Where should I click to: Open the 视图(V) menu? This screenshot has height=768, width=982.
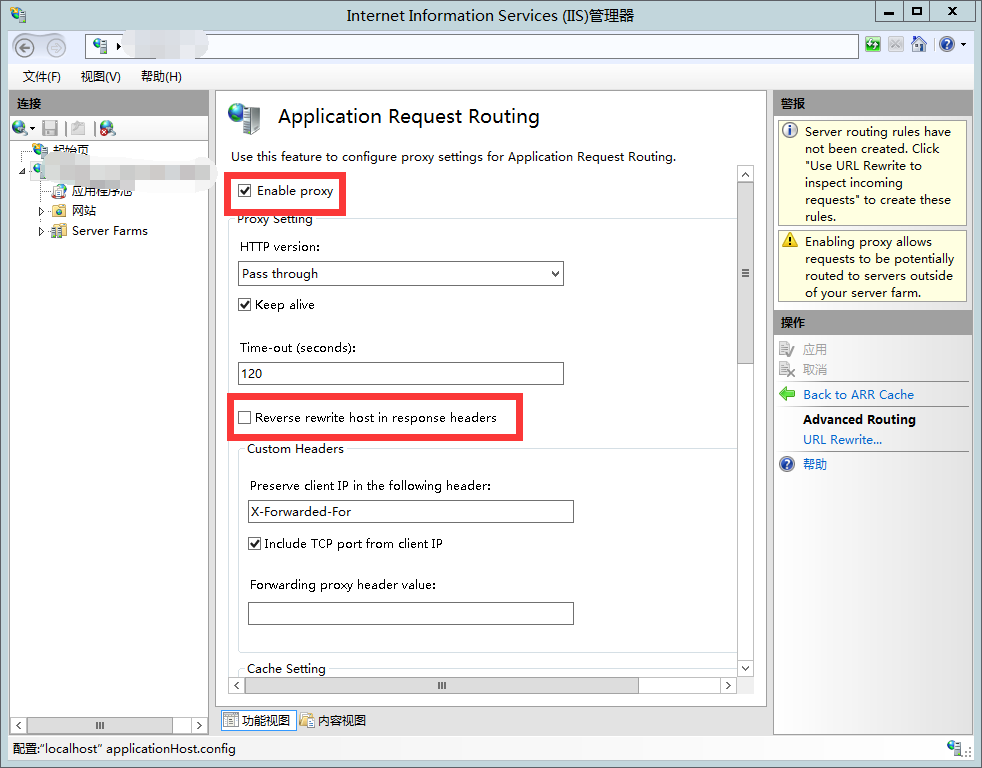(x=100, y=77)
